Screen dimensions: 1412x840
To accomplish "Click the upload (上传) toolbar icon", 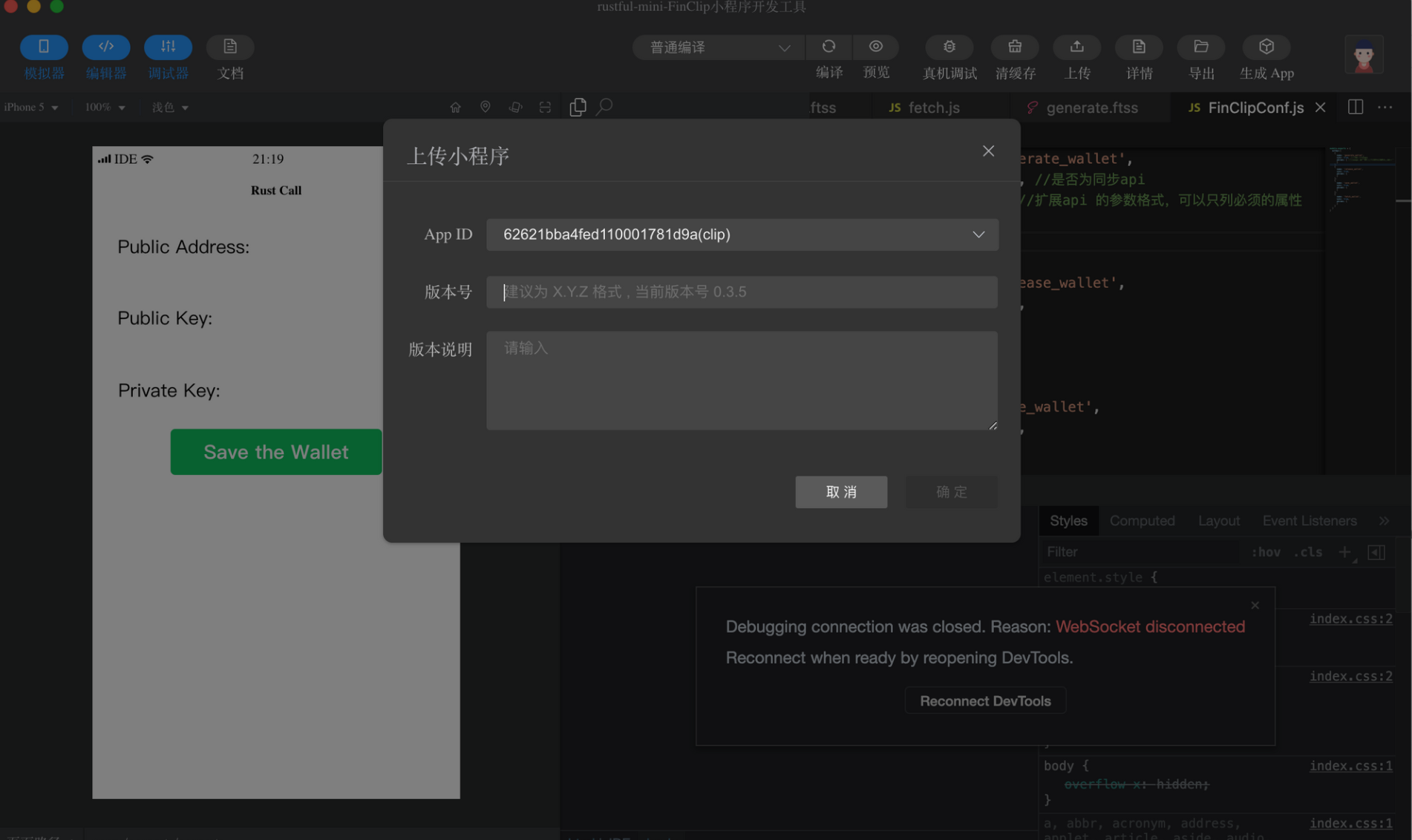I will click(x=1077, y=47).
